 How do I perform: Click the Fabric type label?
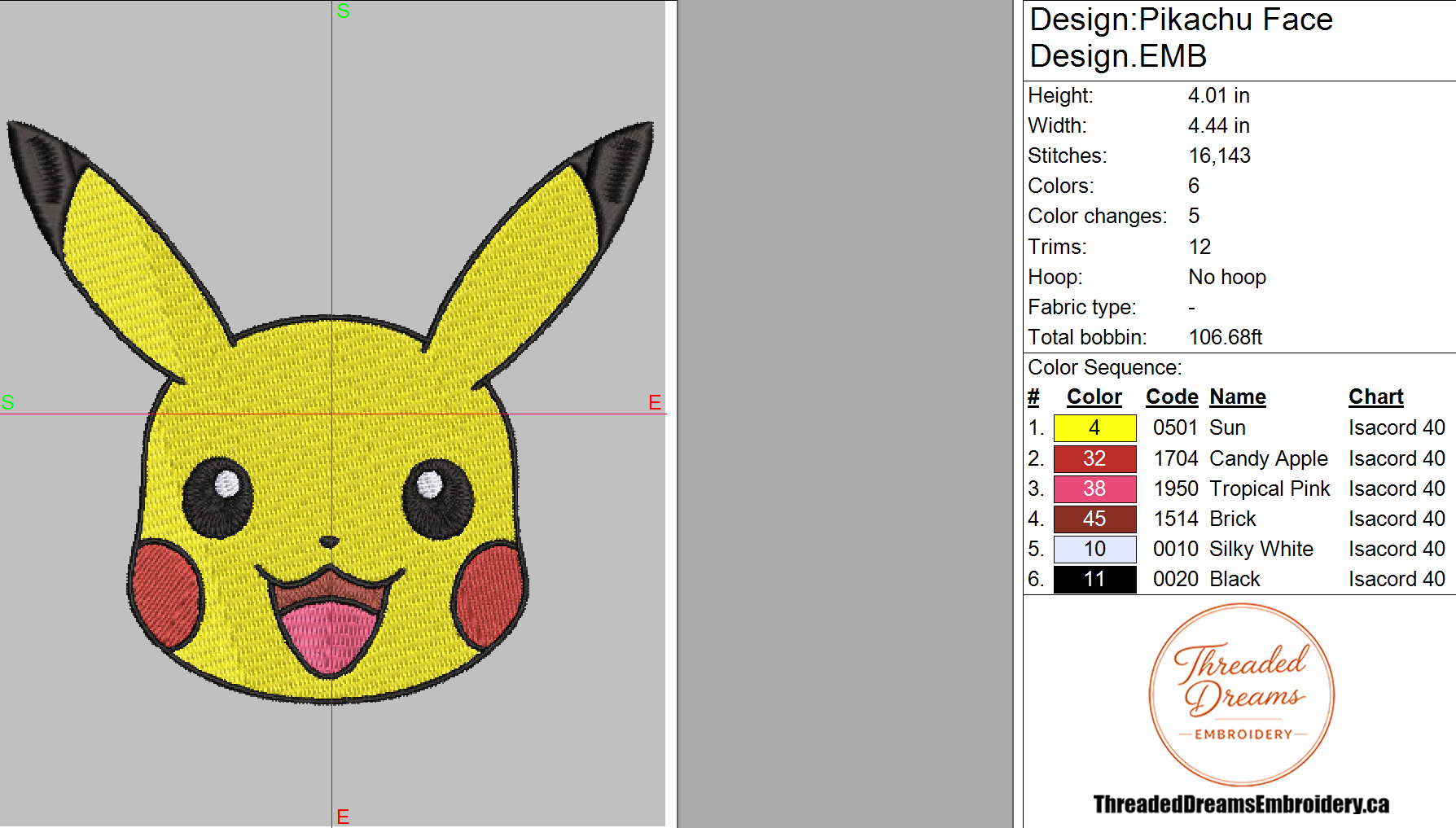[1081, 307]
